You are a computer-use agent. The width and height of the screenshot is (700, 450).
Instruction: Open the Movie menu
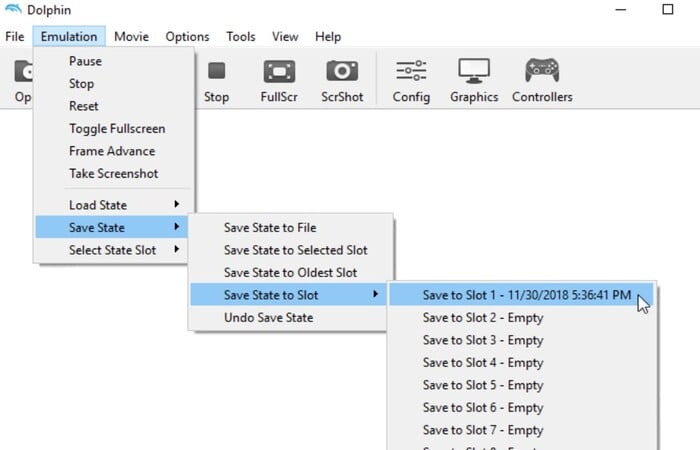click(131, 37)
